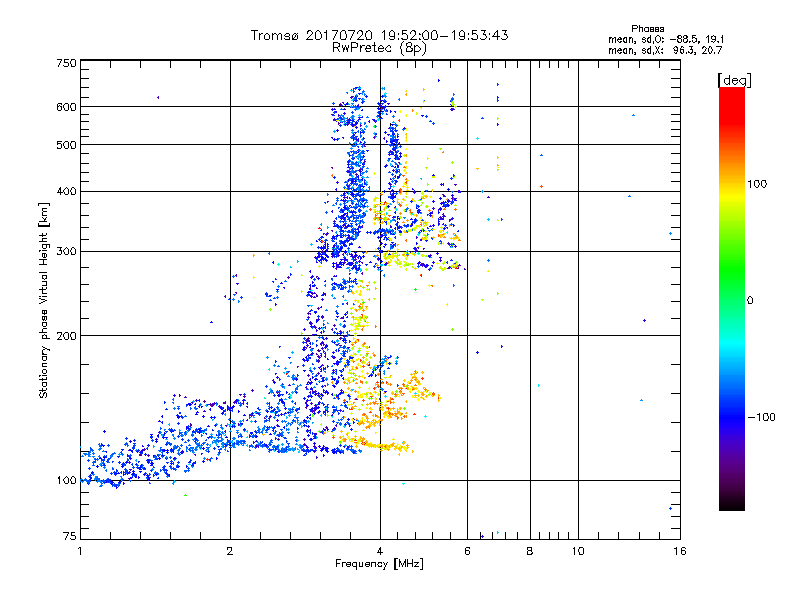Click the y-axis tick label '750'

point(66,63)
